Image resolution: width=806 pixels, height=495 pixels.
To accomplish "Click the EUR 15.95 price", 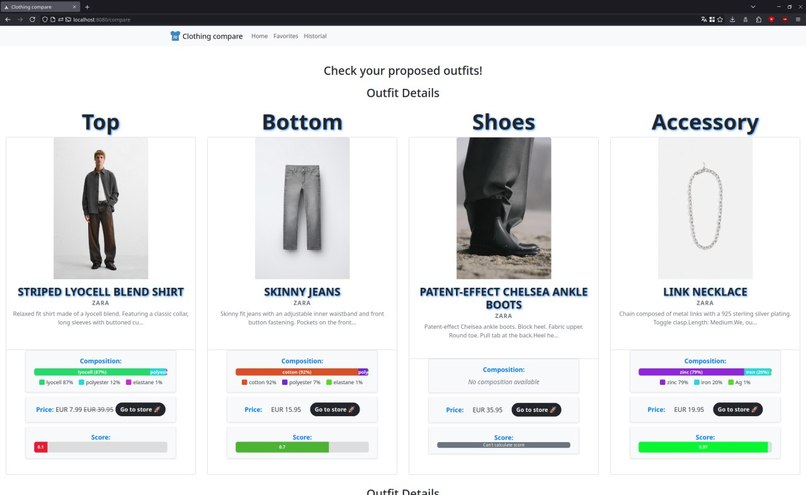I will pos(286,410).
